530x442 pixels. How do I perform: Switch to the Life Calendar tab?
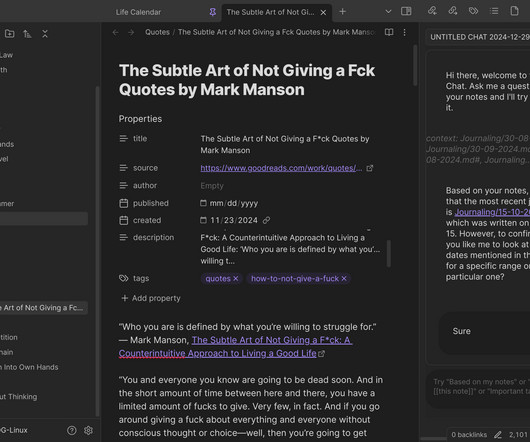[x=138, y=12]
